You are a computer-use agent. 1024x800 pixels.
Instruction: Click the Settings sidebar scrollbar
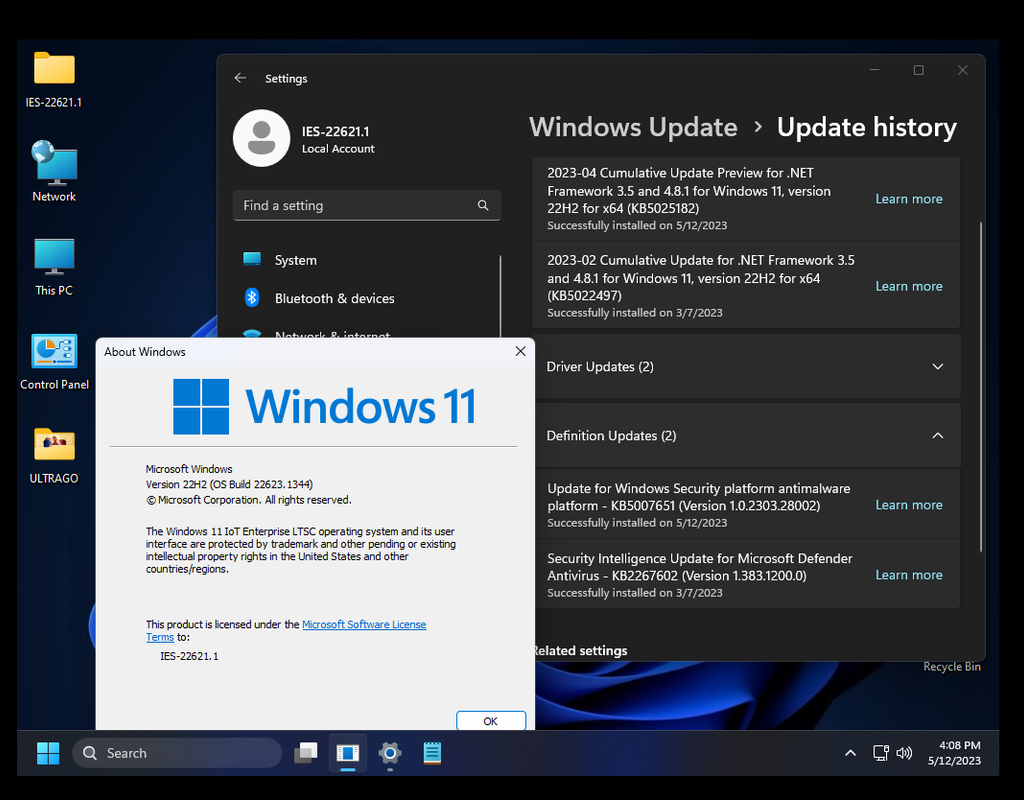click(500, 296)
